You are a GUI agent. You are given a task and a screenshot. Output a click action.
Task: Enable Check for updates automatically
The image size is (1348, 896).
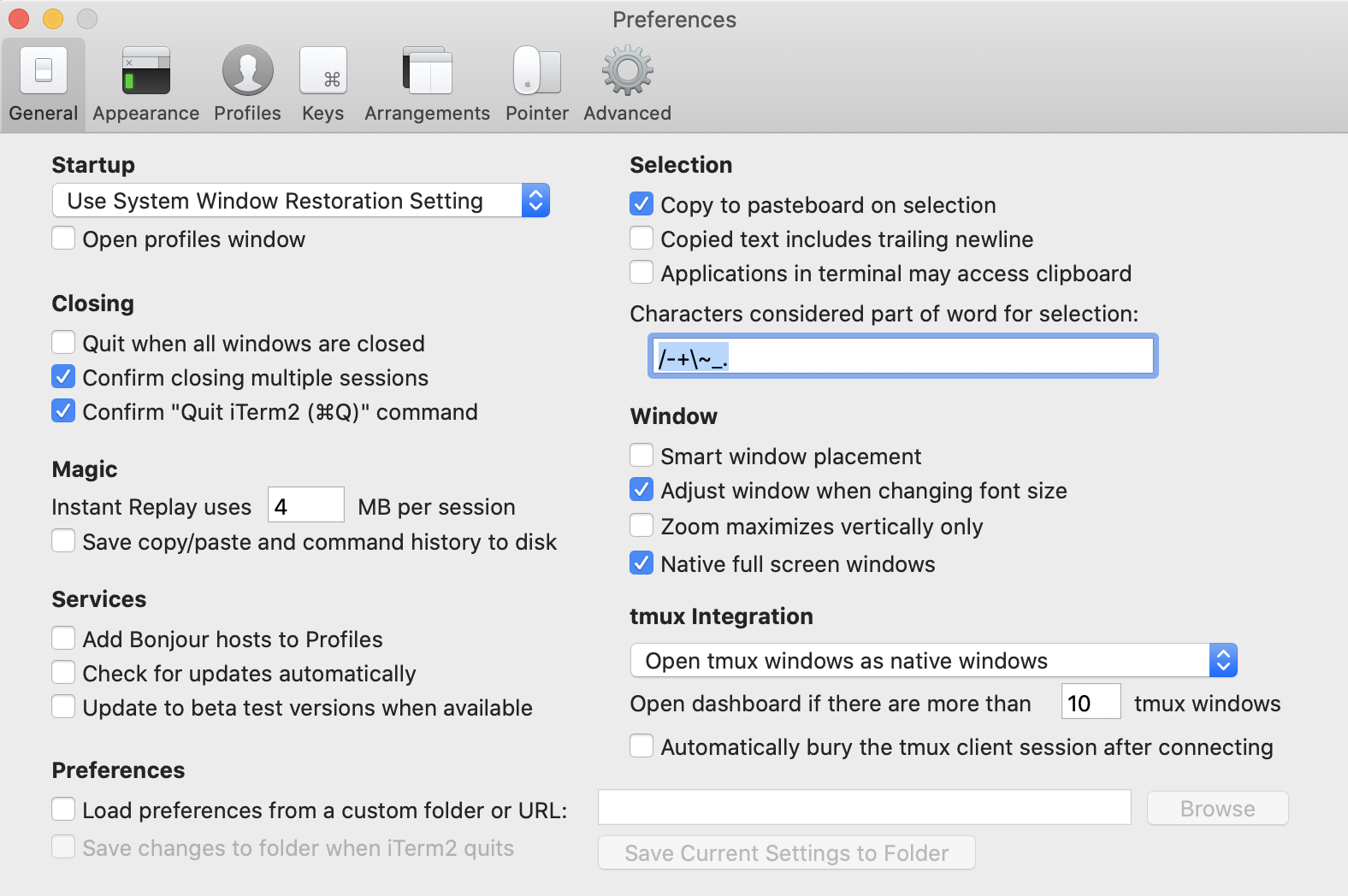(63, 672)
